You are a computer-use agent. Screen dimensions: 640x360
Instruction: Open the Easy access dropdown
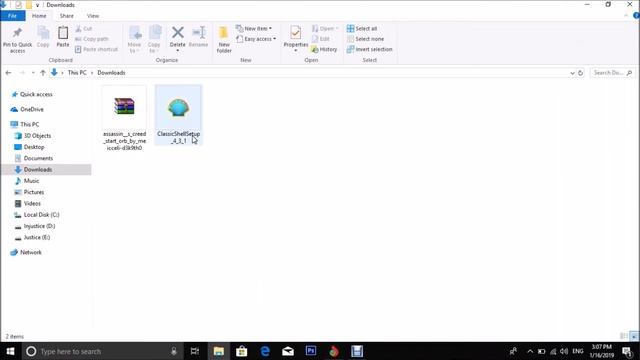pyautogui.click(x=256, y=39)
